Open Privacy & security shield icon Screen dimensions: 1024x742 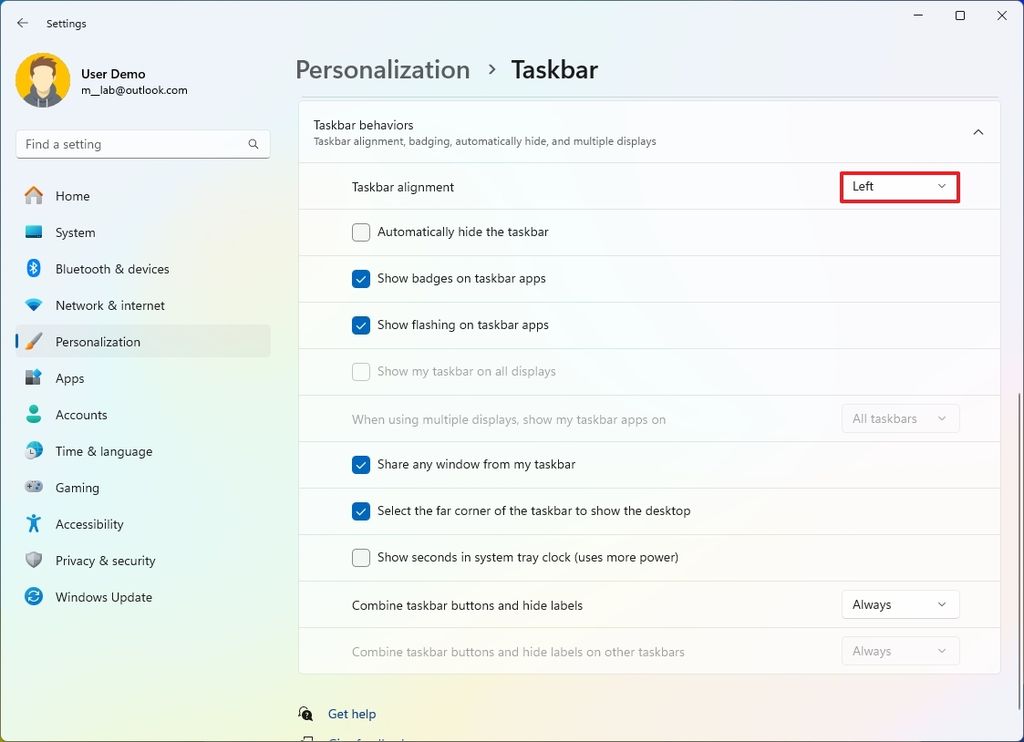click(34, 561)
